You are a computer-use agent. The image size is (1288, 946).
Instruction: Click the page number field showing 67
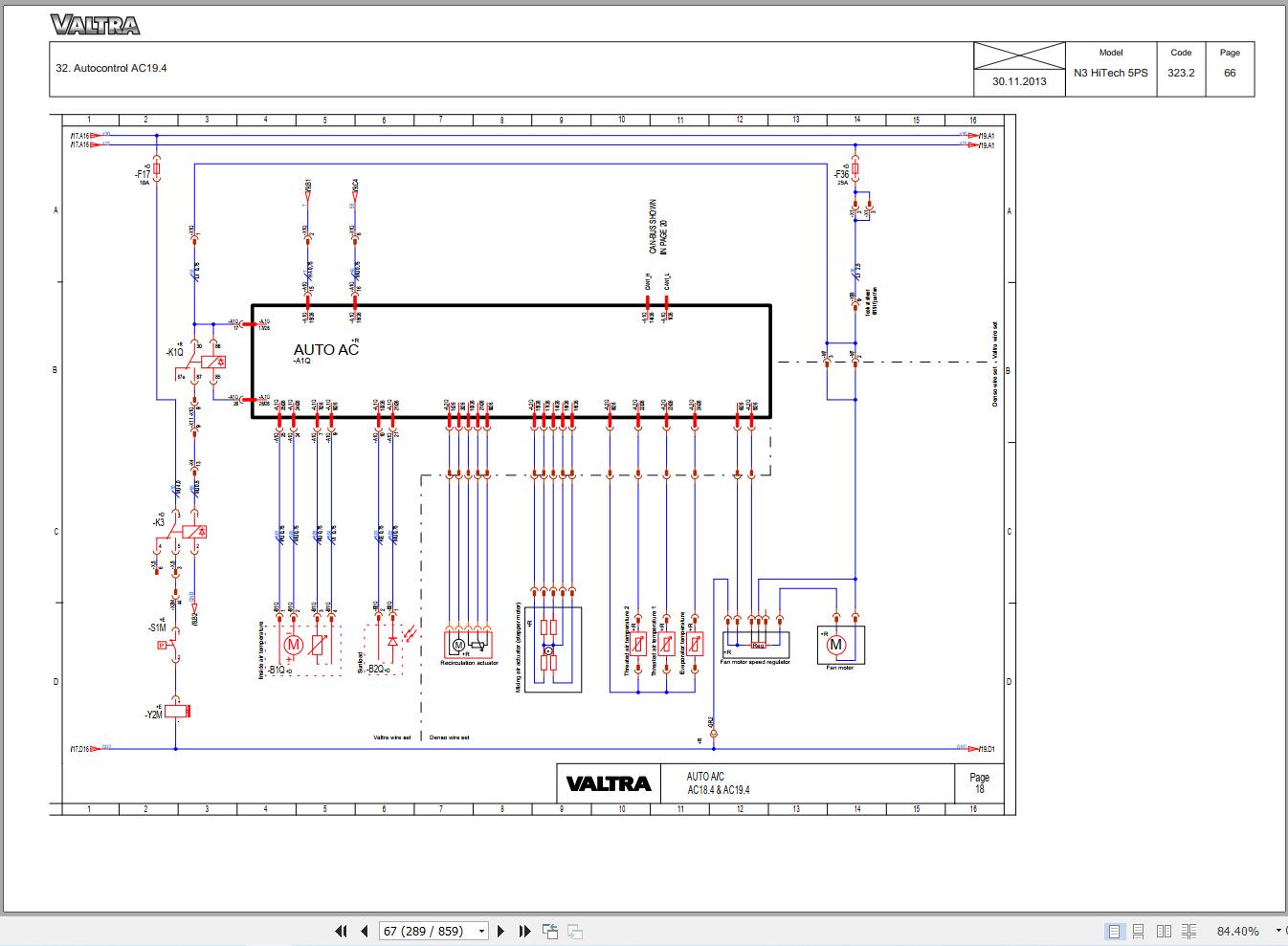point(433,931)
